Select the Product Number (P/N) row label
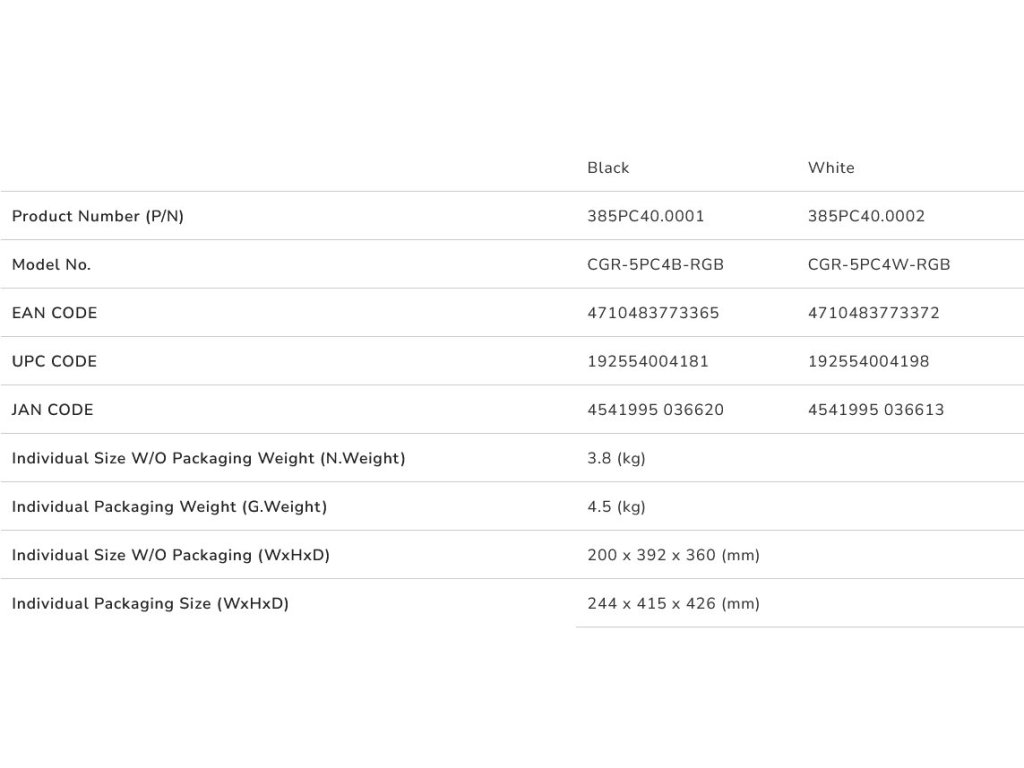1024x768 pixels. 98,216
